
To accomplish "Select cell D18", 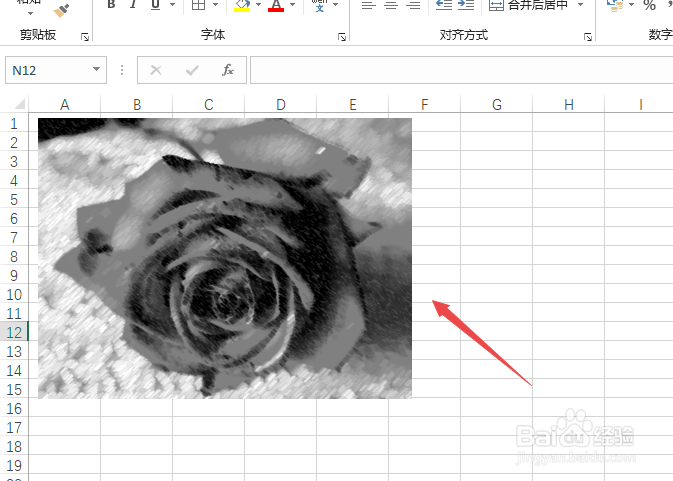I will 281,447.
